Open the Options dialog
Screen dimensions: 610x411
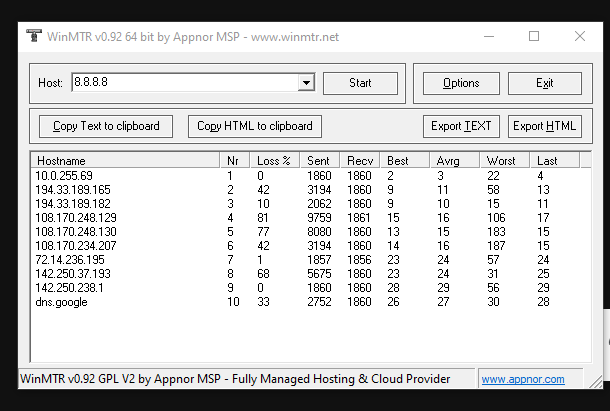[460, 83]
